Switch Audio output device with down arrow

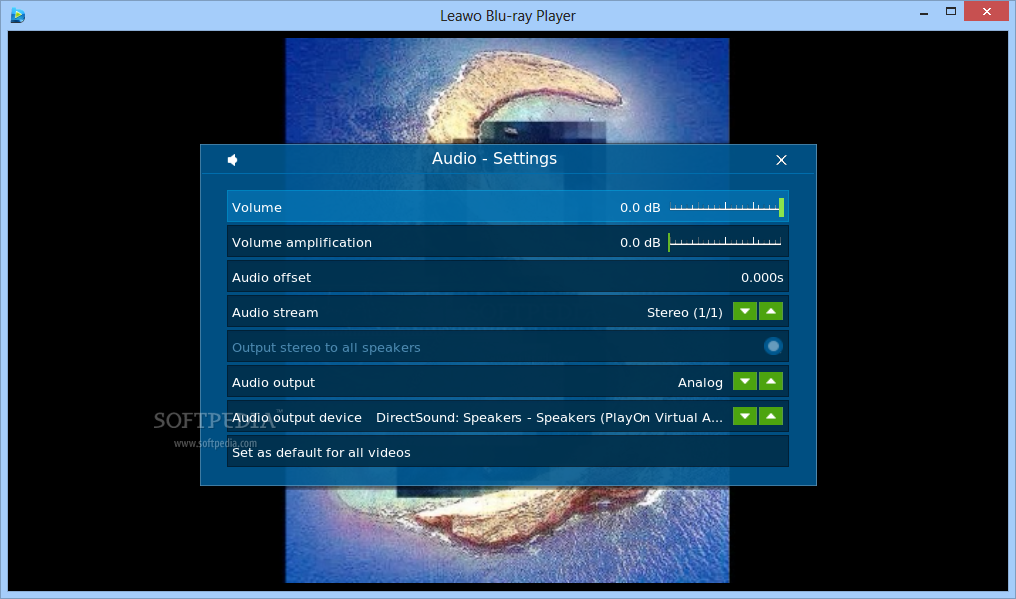click(x=745, y=416)
